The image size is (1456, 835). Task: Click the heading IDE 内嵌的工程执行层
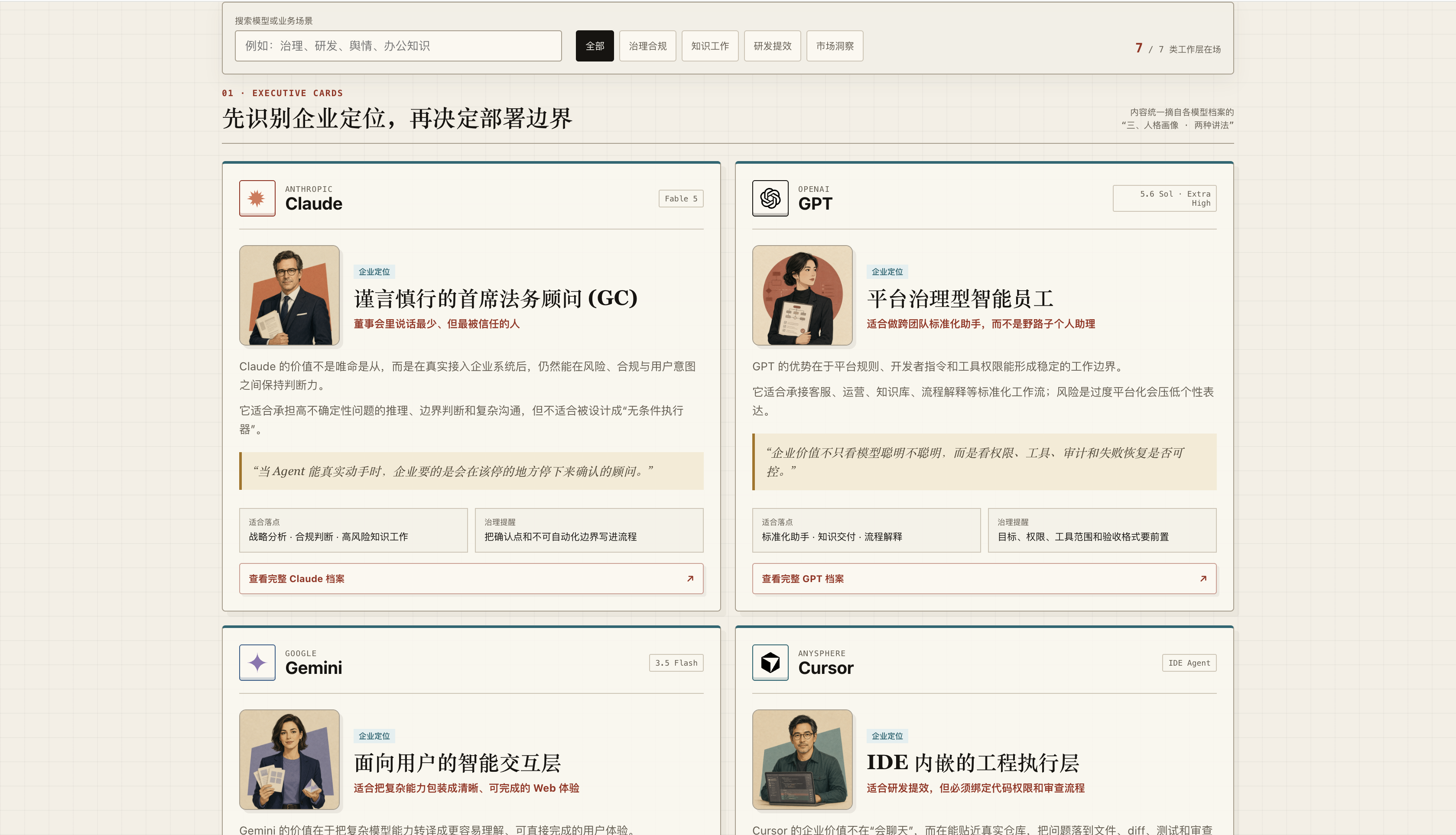pos(973,763)
